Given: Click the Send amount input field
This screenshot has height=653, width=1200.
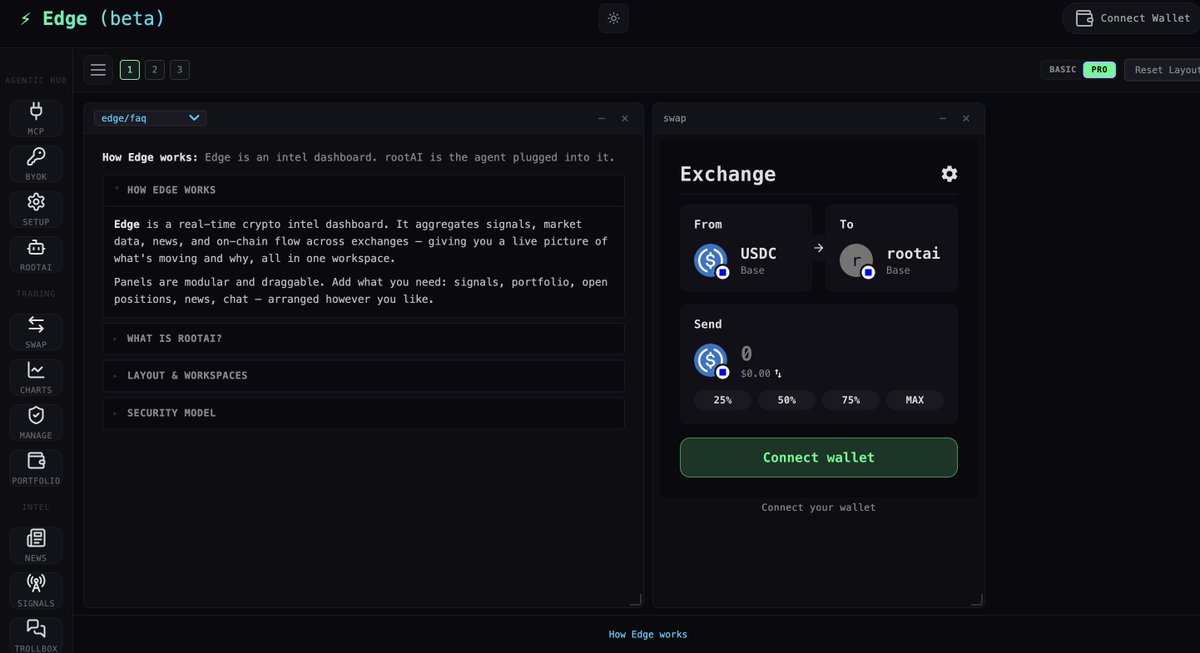Looking at the screenshot, I should click(x=840, y=353).
